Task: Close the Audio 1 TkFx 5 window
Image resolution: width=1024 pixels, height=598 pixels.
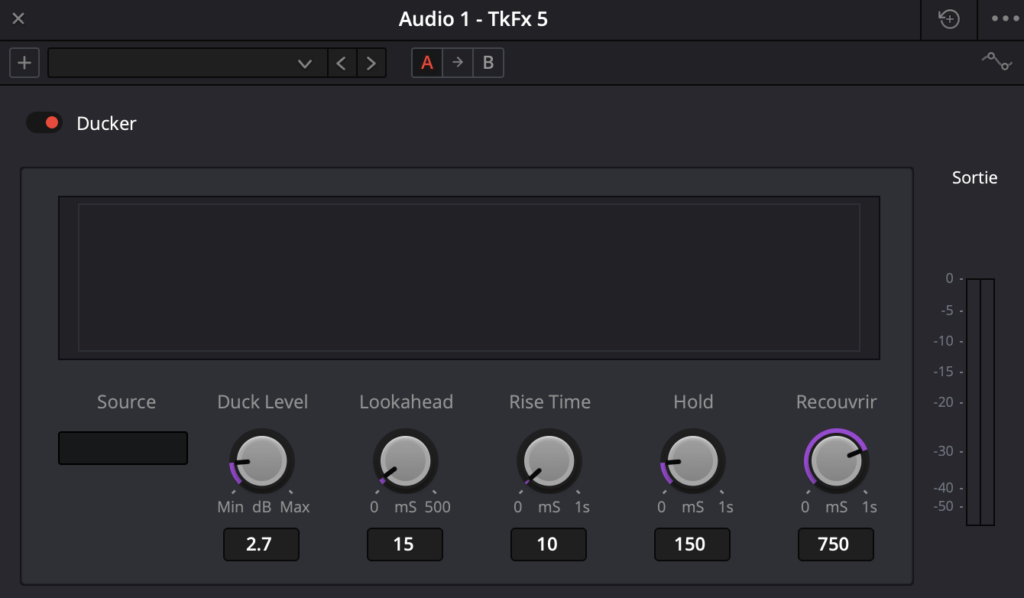Action: pos(18,19)
